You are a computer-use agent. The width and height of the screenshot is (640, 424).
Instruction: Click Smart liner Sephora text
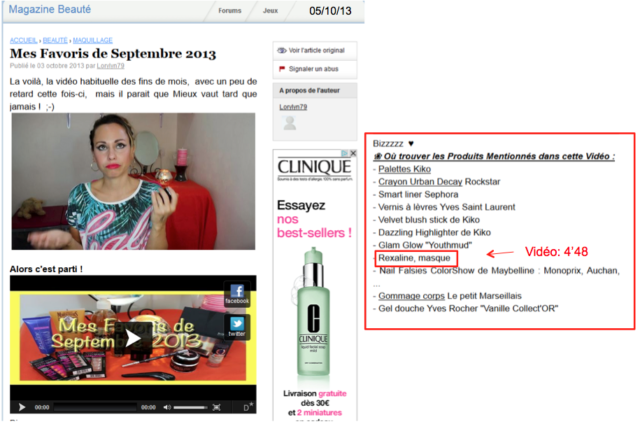tap(418, 194)
